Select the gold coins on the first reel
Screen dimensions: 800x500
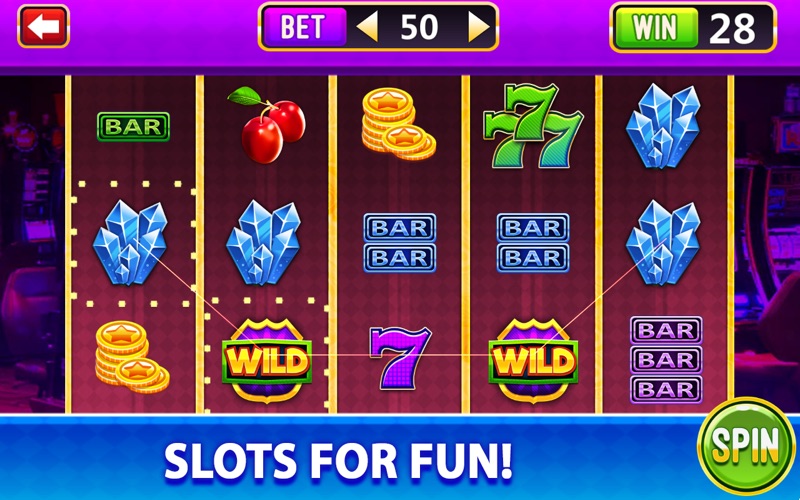click(132, 357)
